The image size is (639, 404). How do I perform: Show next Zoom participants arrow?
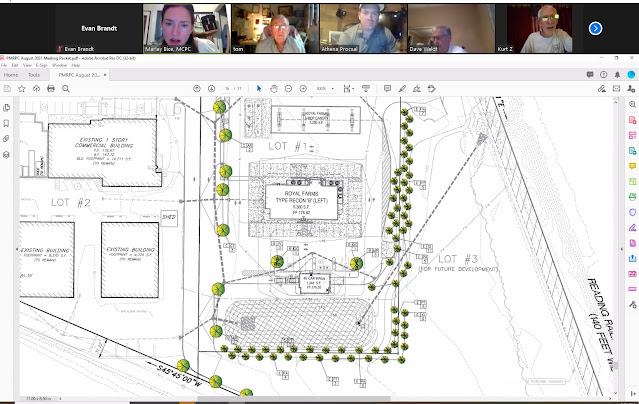tap(595, 28)
